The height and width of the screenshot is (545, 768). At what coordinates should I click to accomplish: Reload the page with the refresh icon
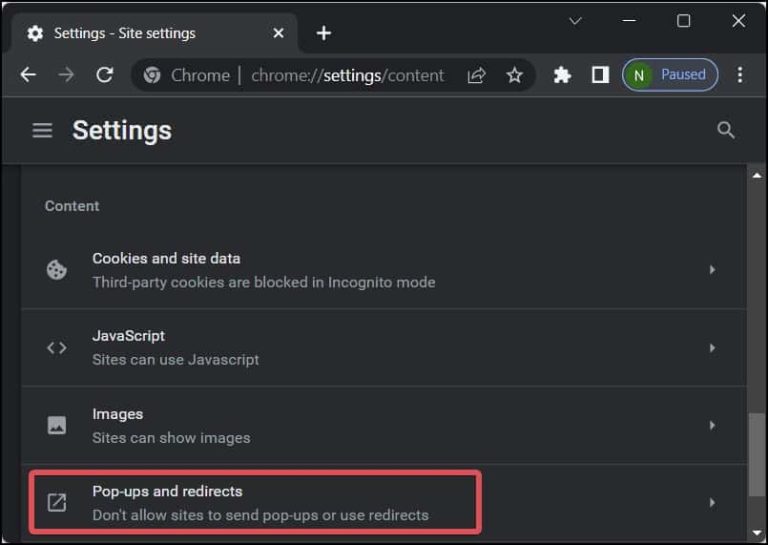click(104, 75)
